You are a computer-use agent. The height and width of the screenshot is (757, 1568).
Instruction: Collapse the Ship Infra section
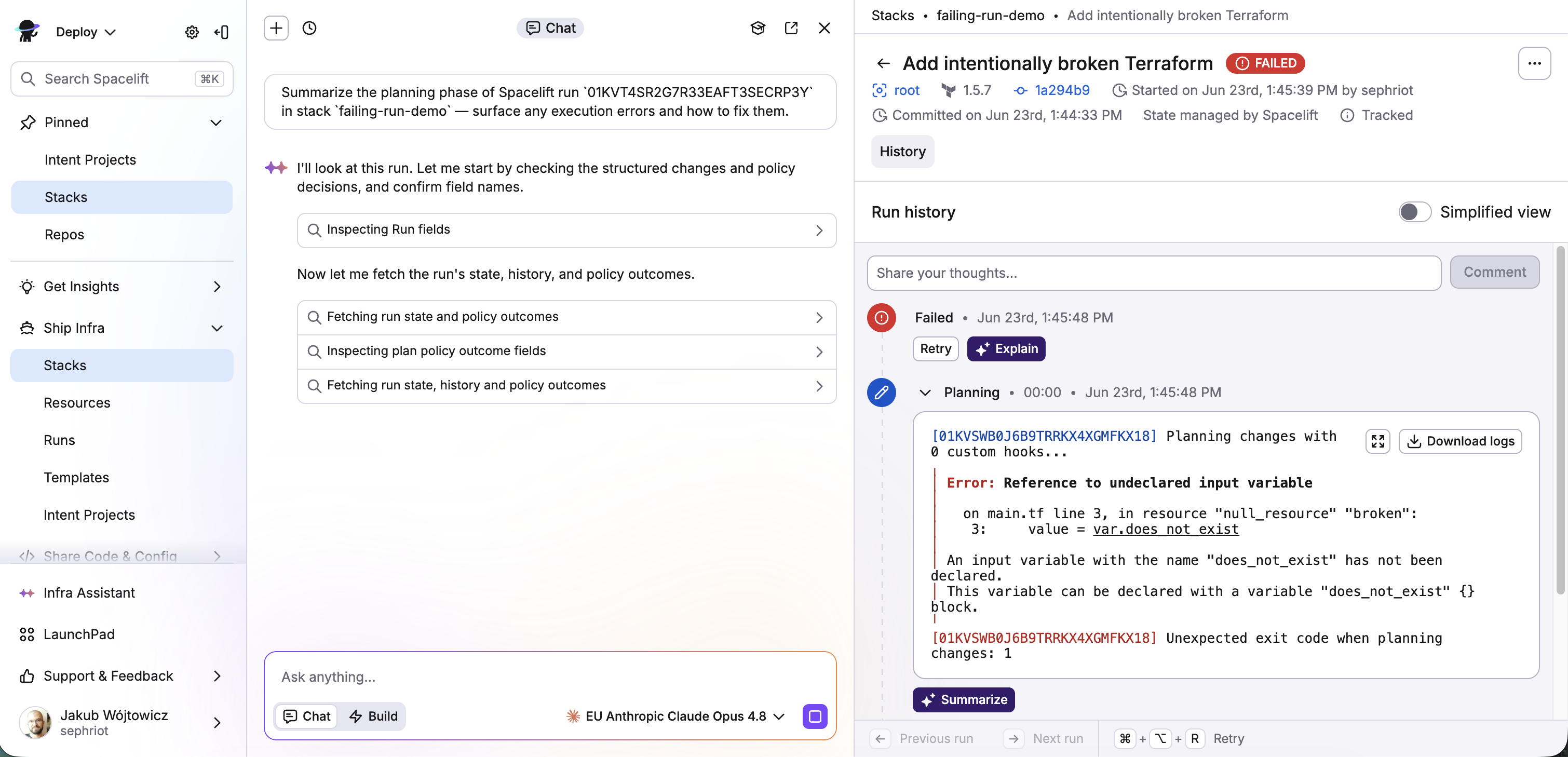217,328
